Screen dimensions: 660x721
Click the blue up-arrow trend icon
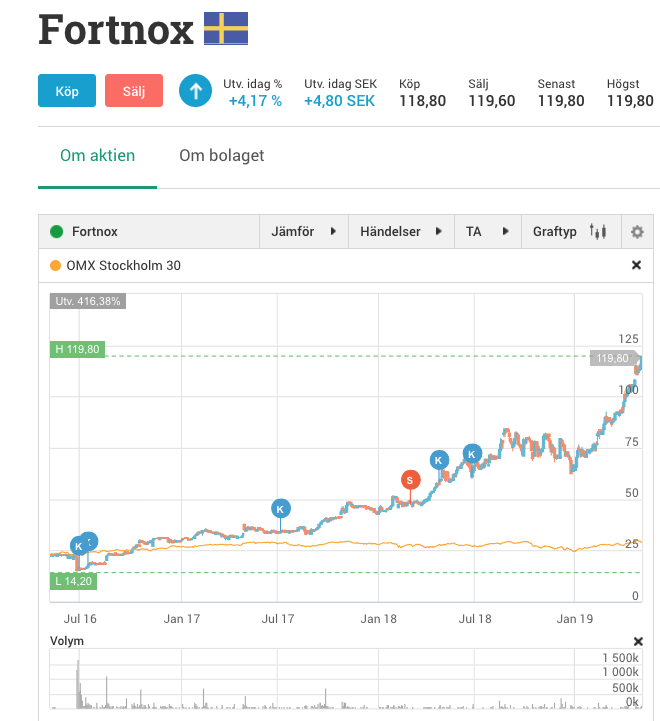click(195, 91)
